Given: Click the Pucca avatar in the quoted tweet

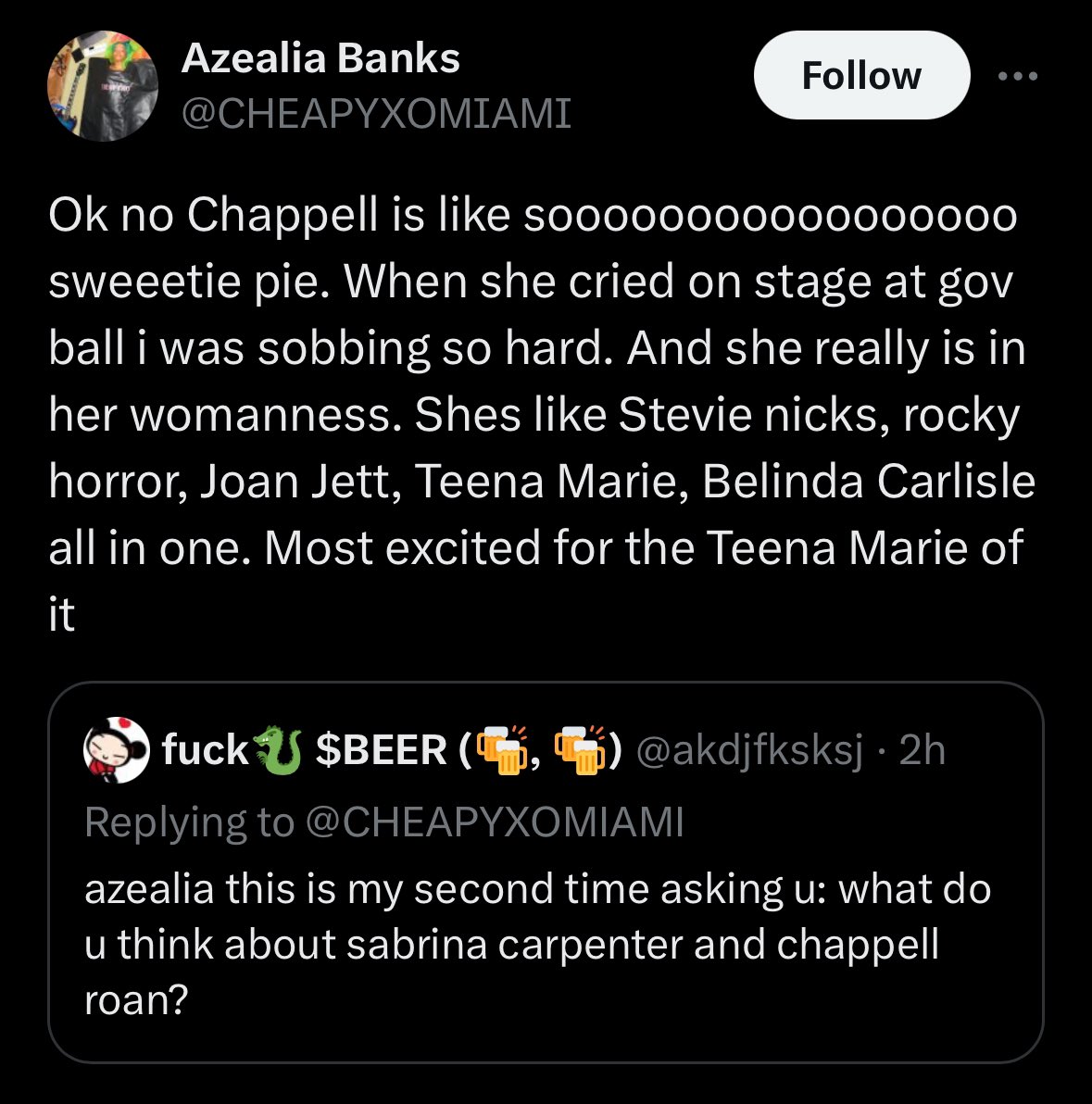Looking at the screenshot, I should coord(116,748).
